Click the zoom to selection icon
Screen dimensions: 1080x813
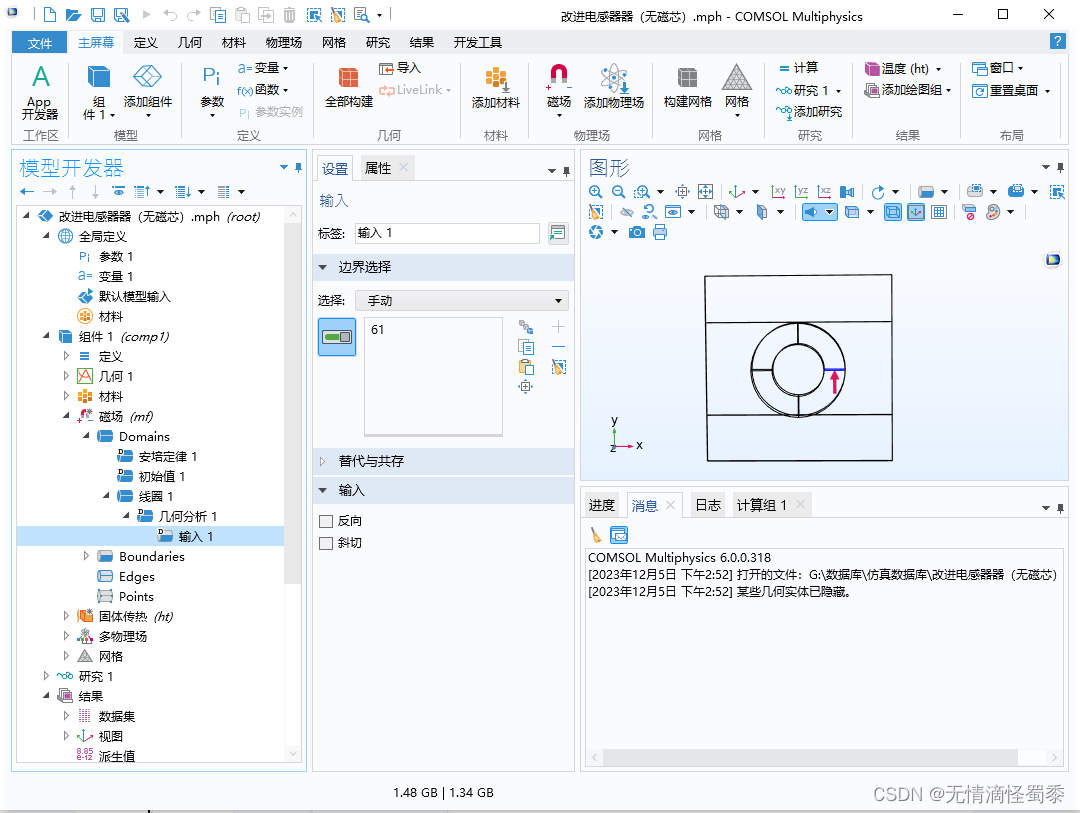pos(526,387)
